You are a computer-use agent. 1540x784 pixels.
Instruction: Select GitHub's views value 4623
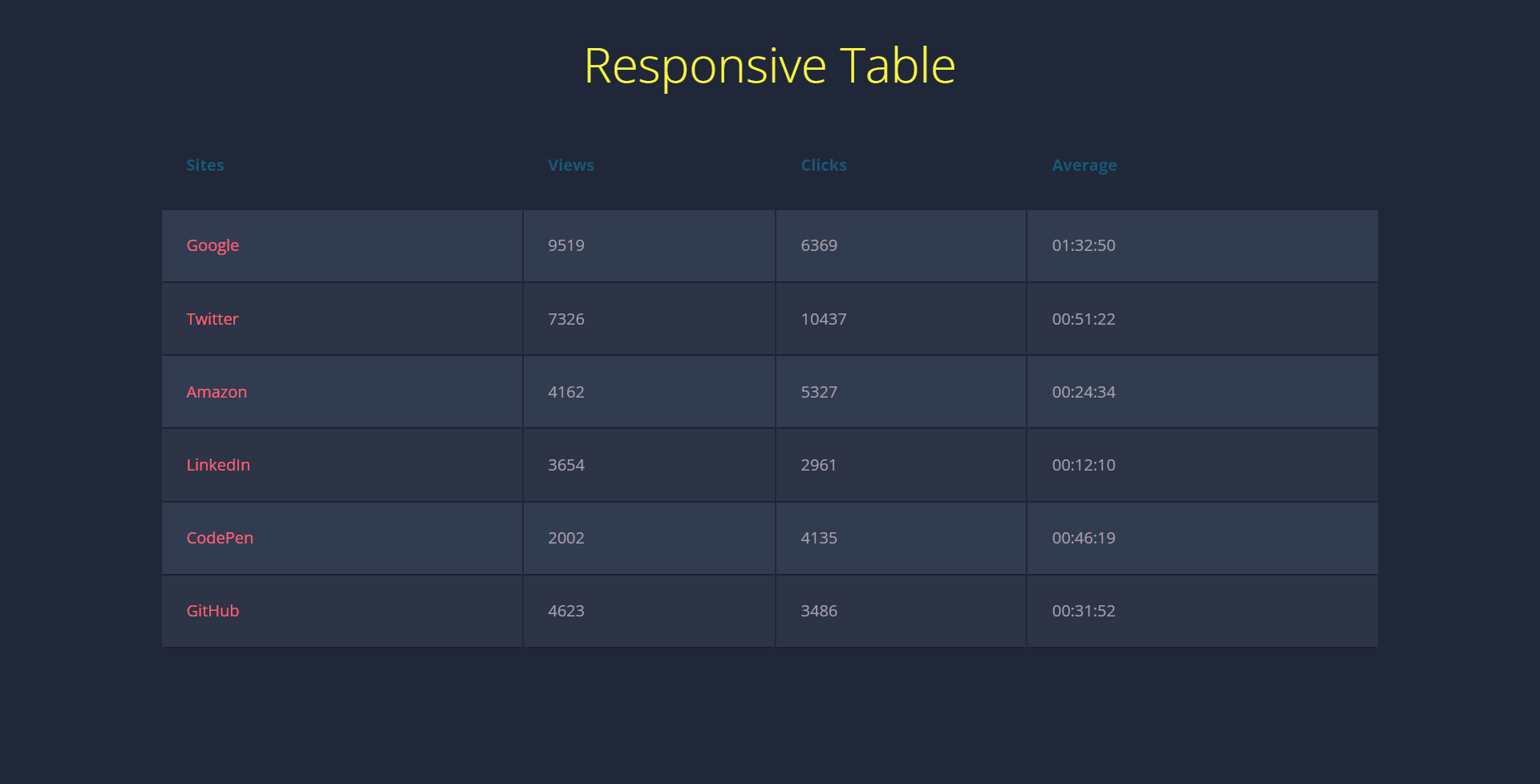pos(566,611)
